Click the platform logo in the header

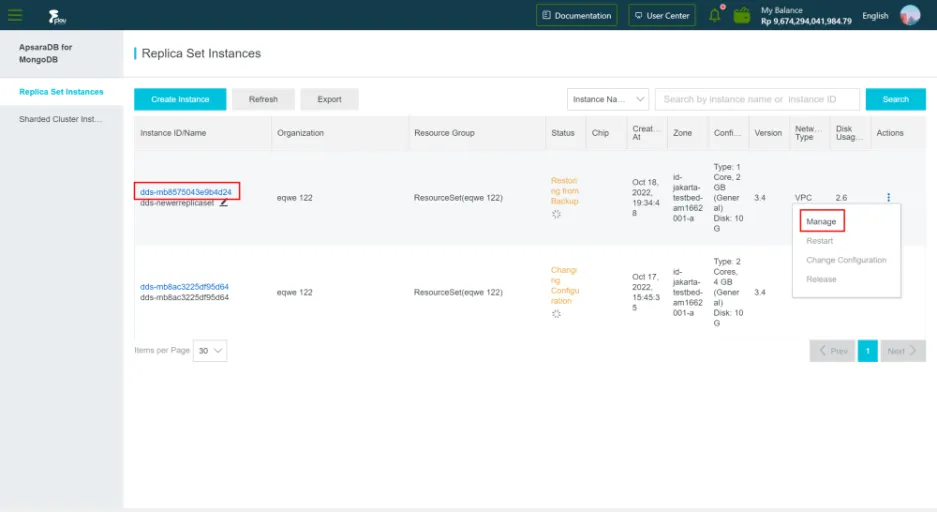[x=58, y=16]
